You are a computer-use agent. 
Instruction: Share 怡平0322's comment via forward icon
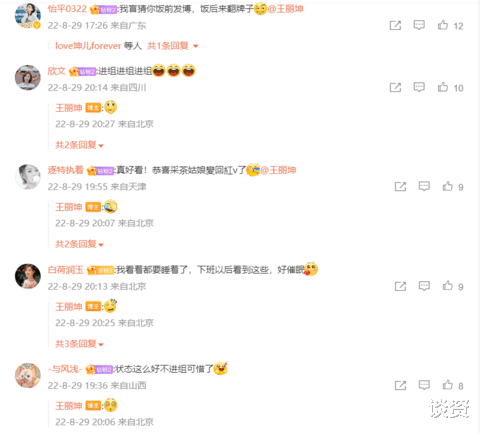click(395, 25)
